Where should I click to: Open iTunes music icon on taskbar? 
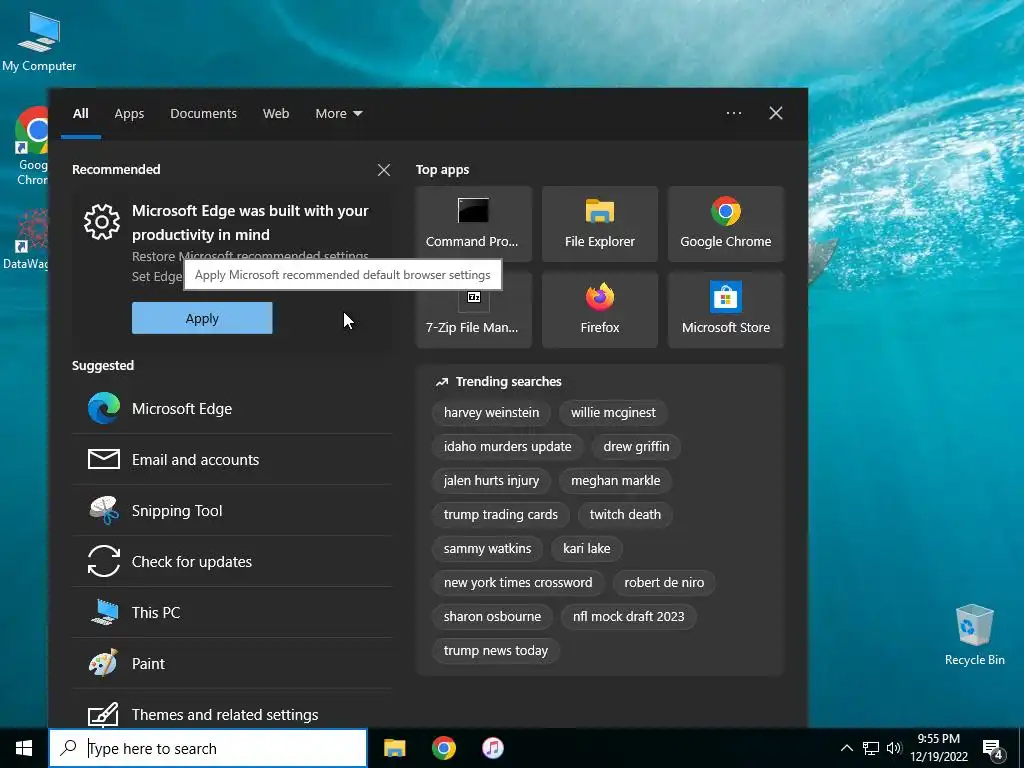[493, 748]
